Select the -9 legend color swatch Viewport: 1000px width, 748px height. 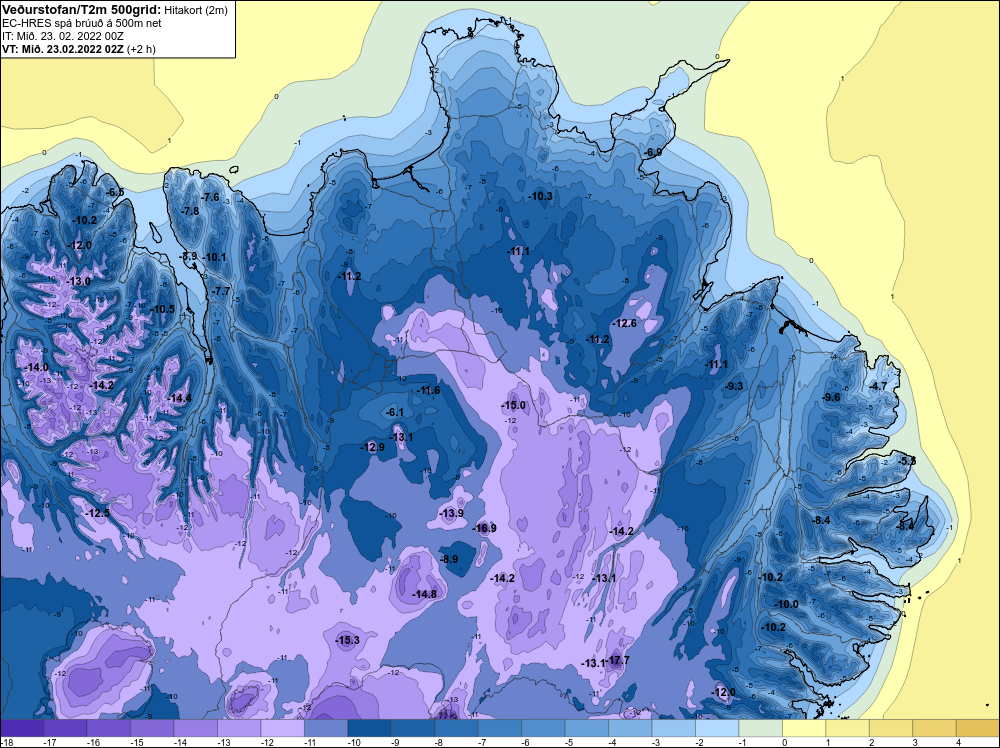pyautogui.click(x=413, y=728)
